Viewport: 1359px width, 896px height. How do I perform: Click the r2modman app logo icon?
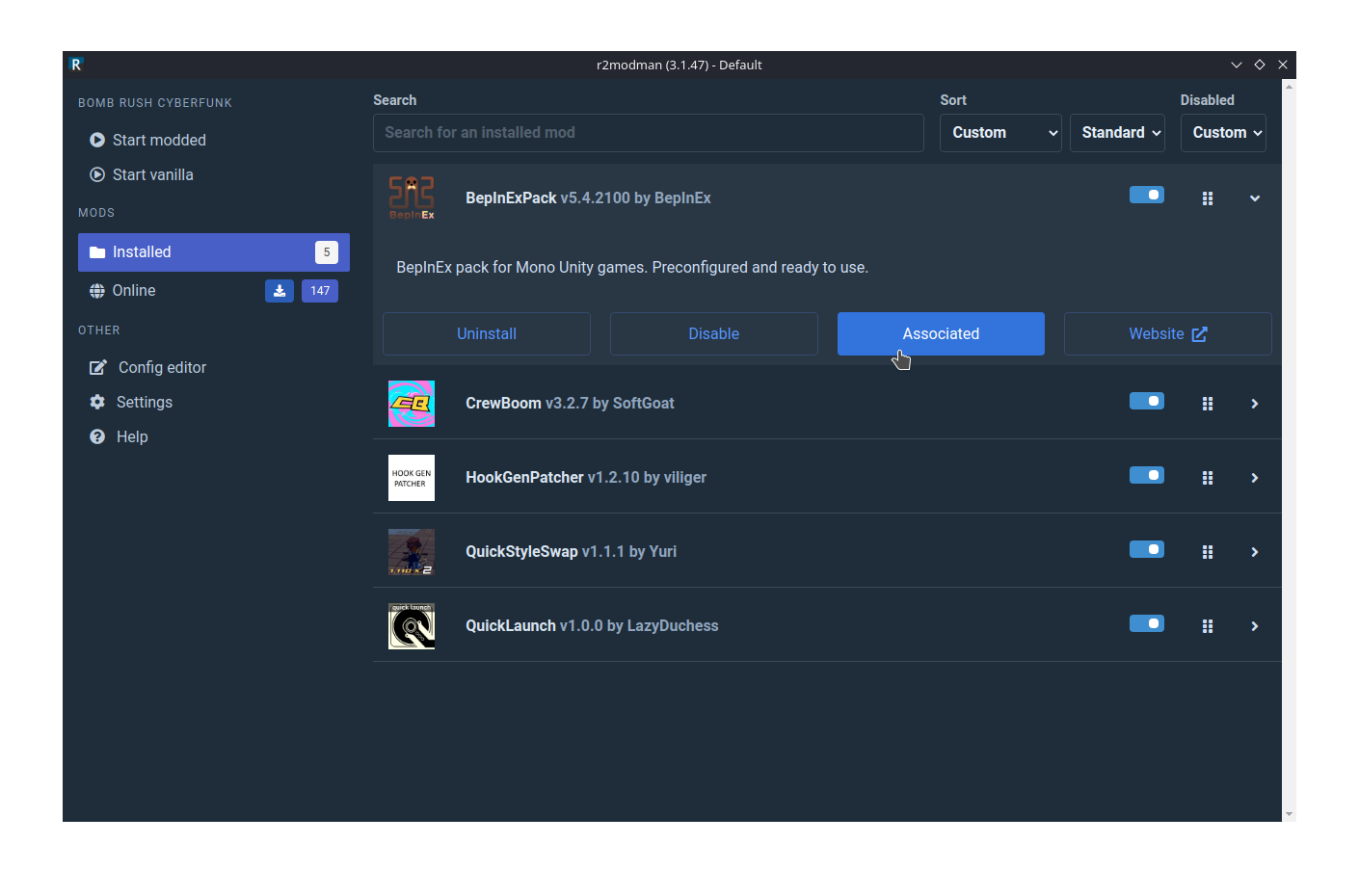tap(76, 65)
